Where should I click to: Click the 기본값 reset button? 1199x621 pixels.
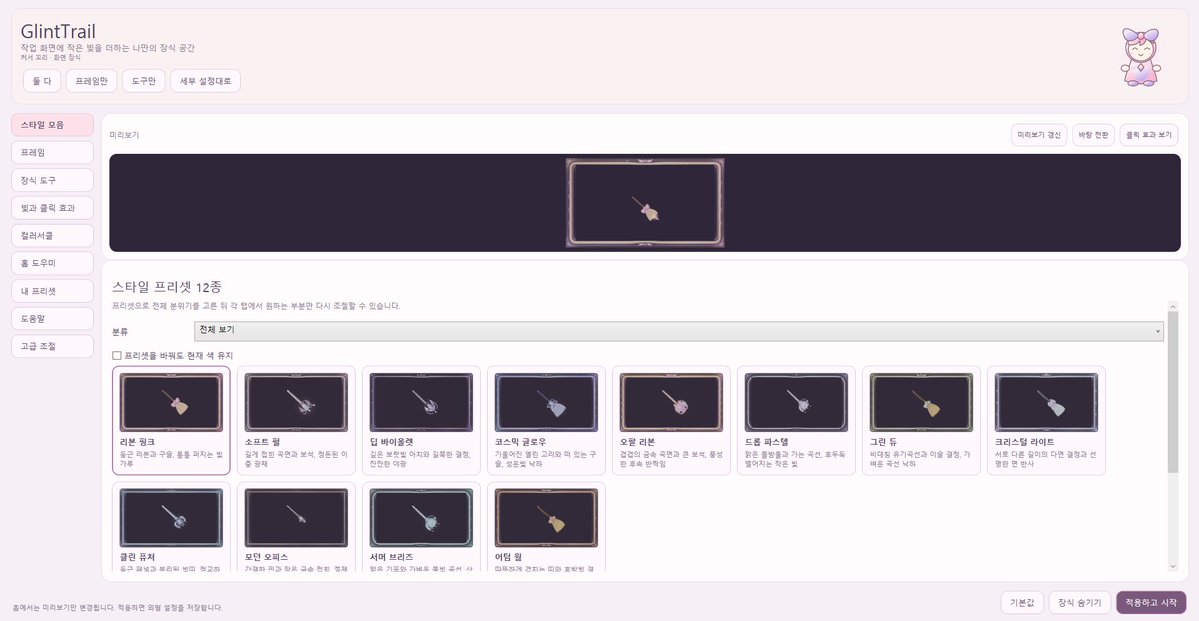click(x=1022, y=603)
